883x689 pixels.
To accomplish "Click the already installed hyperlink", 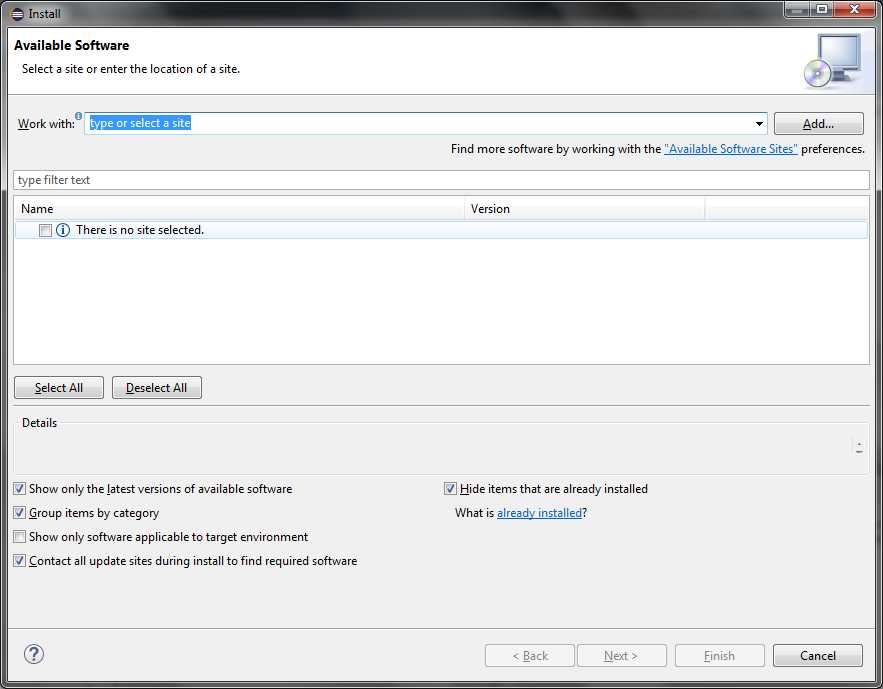I will tap(539, 512).
